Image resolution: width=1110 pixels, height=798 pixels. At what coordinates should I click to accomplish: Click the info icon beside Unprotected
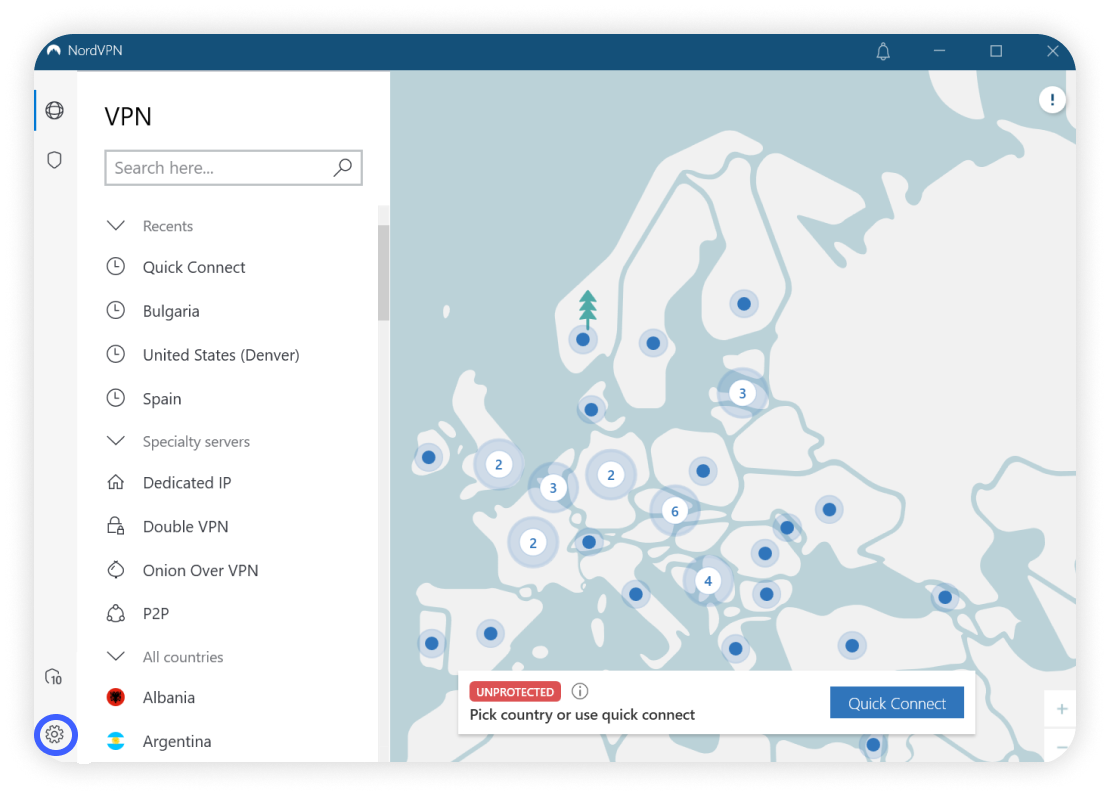pos(580,691)
